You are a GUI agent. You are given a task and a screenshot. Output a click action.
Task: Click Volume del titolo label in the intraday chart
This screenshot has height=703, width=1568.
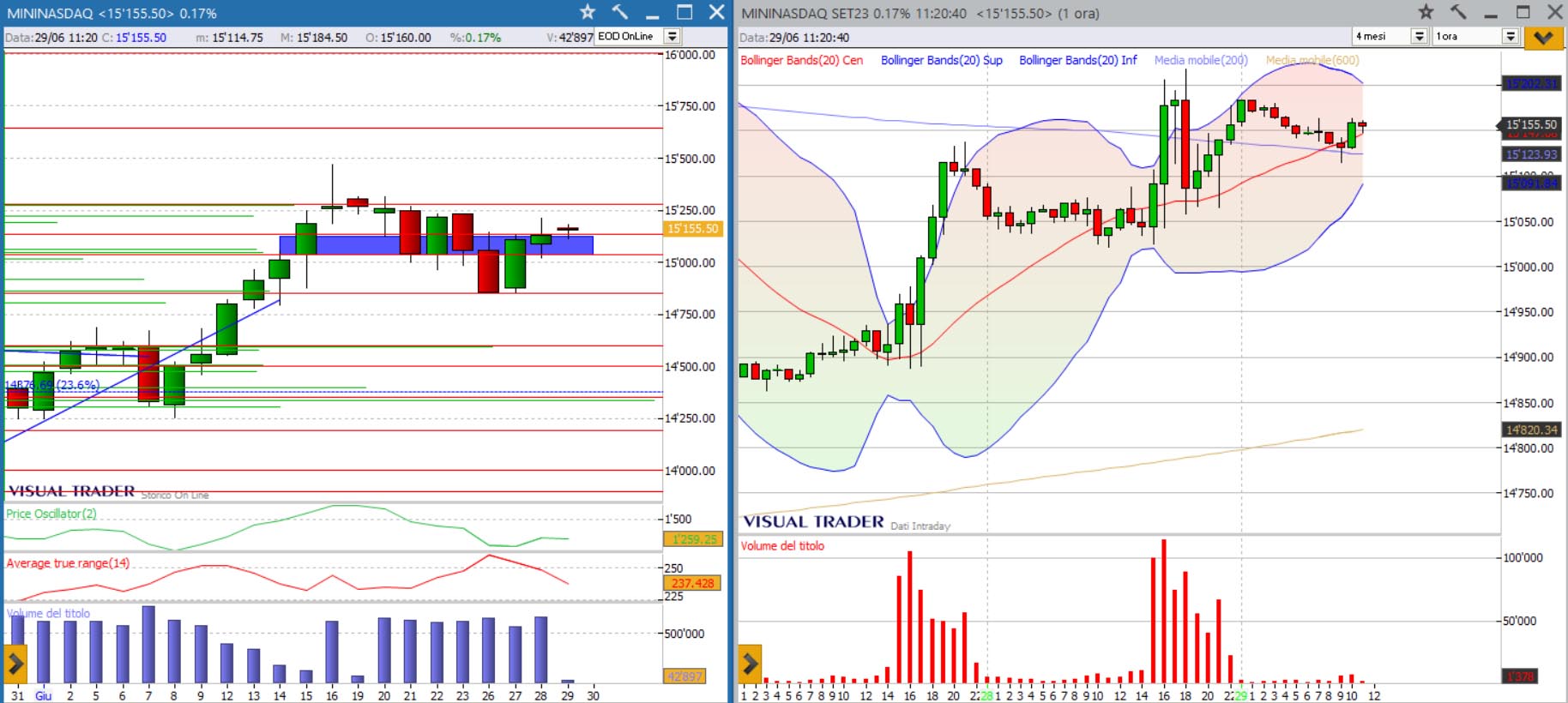click(782, 546)
